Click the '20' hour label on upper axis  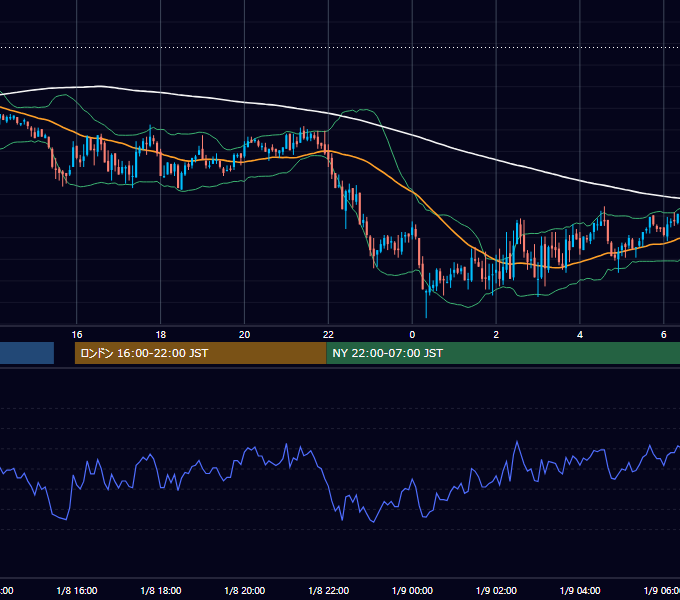[x=245, y=335]
